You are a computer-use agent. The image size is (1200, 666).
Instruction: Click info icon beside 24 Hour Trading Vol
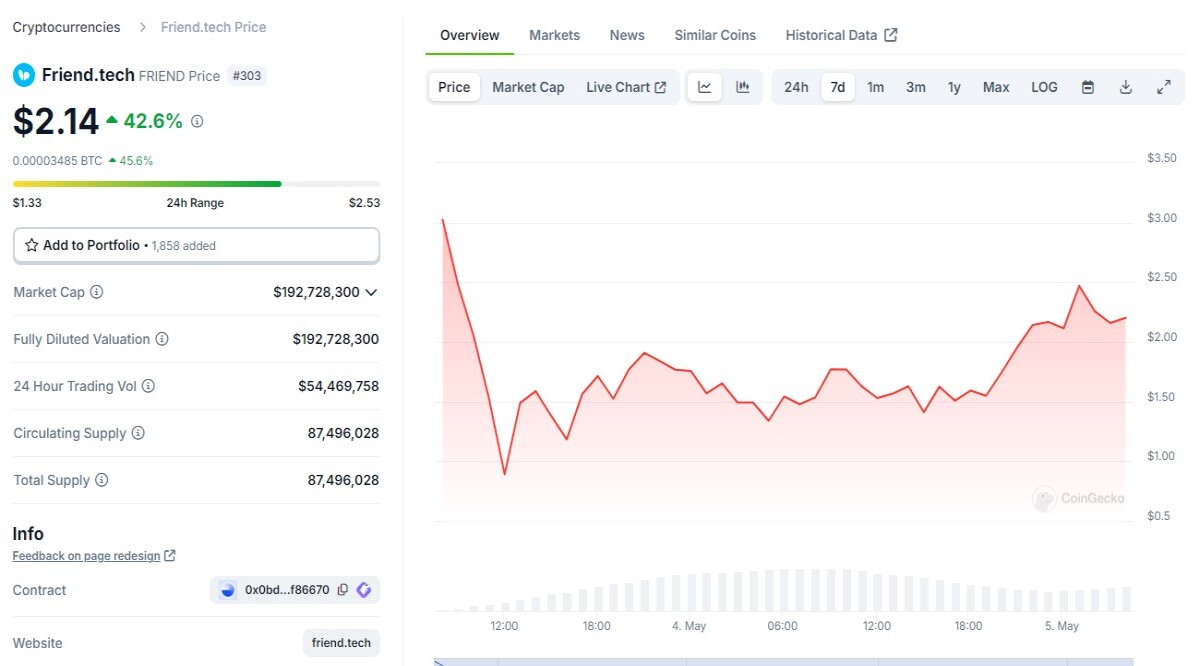coord(148,386)
